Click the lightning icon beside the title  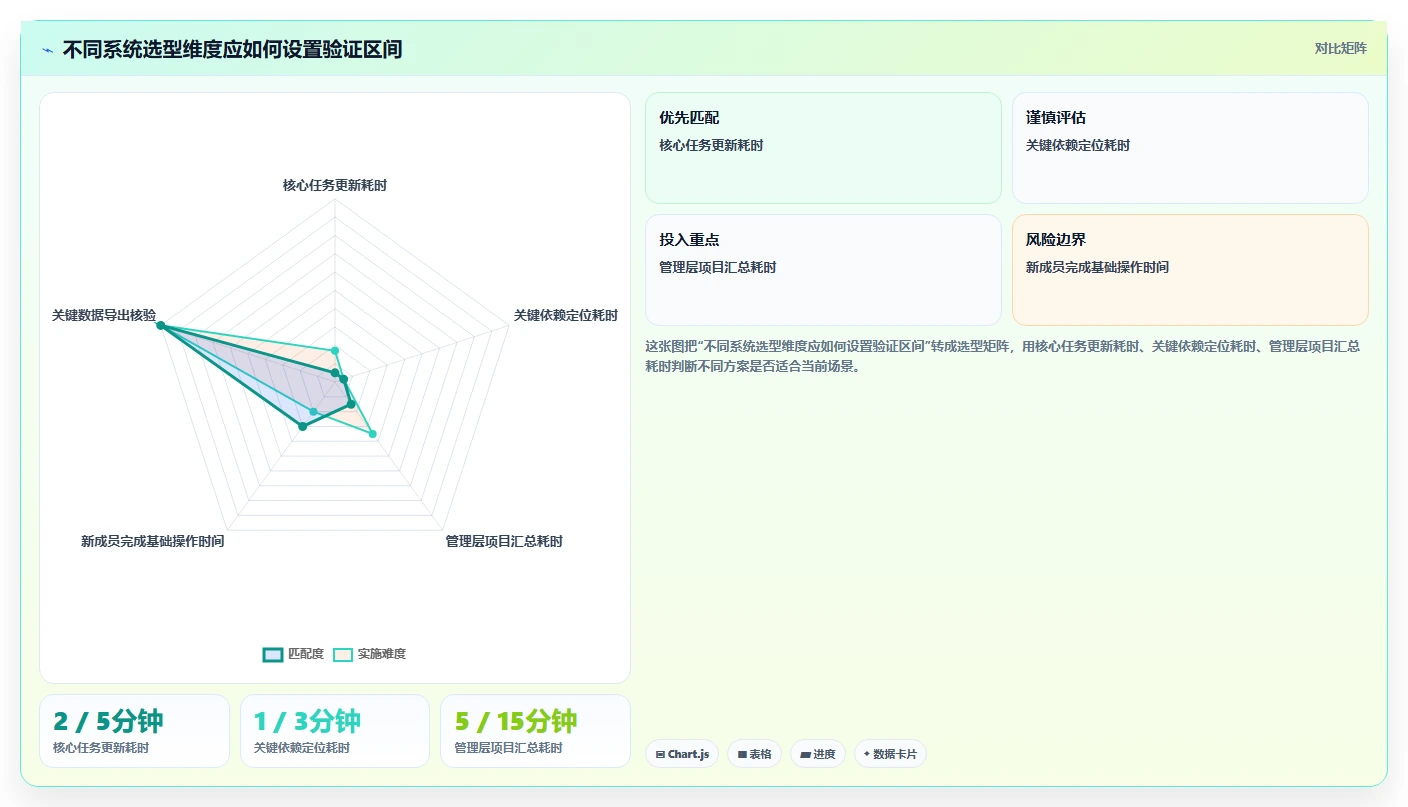pos(48,49)
